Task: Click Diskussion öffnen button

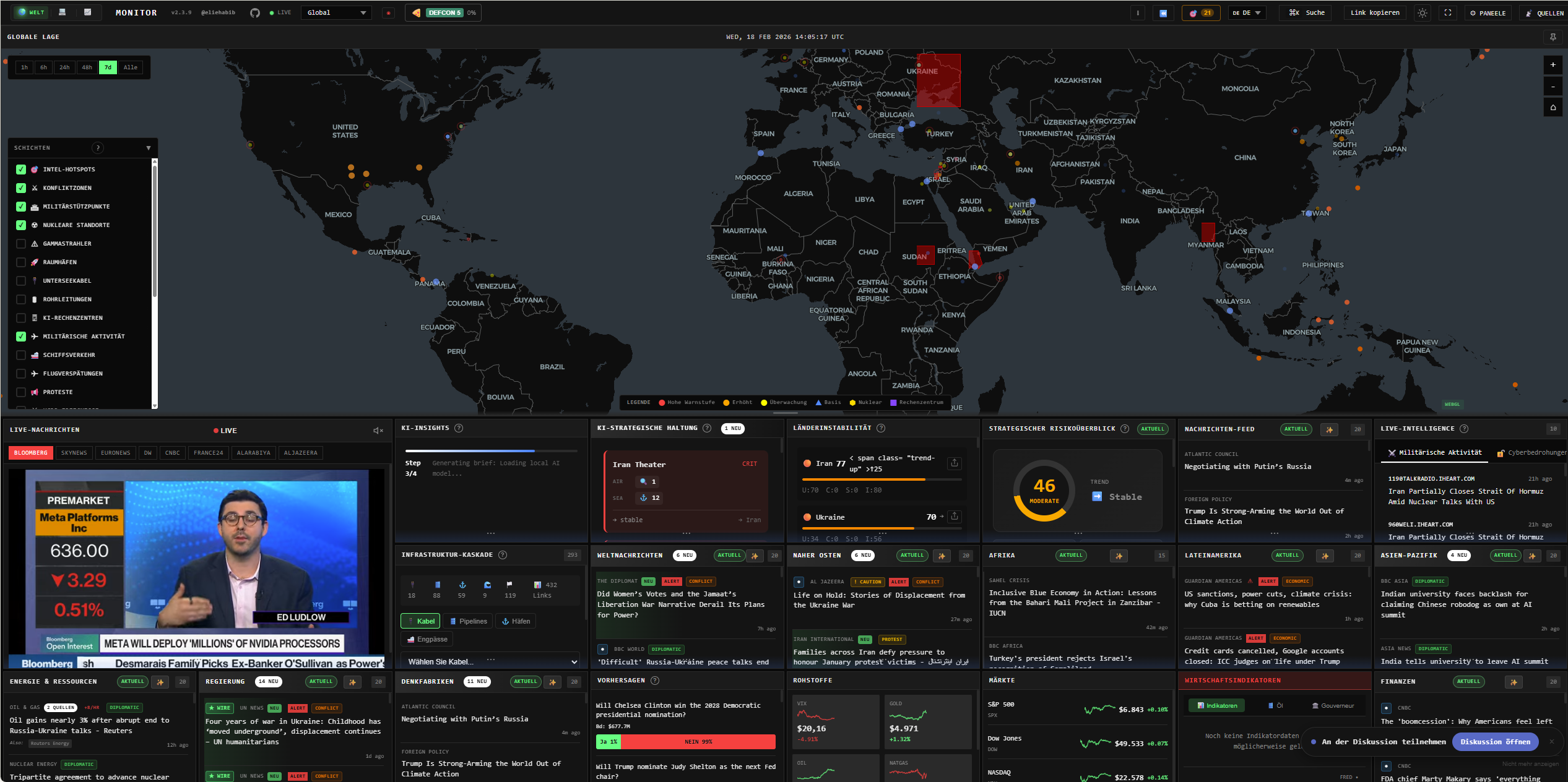Action: point(1494,741)
